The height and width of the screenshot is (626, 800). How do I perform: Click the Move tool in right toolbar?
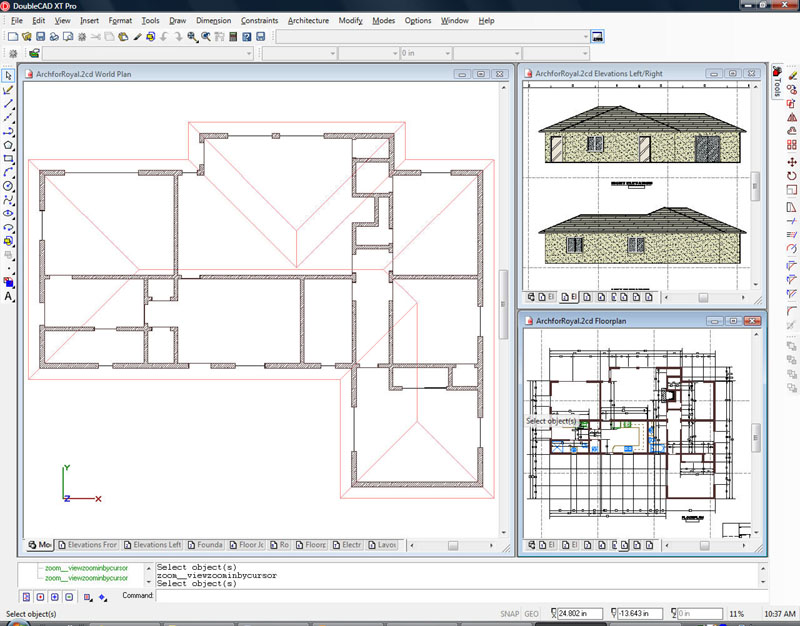tap(791, 162)
